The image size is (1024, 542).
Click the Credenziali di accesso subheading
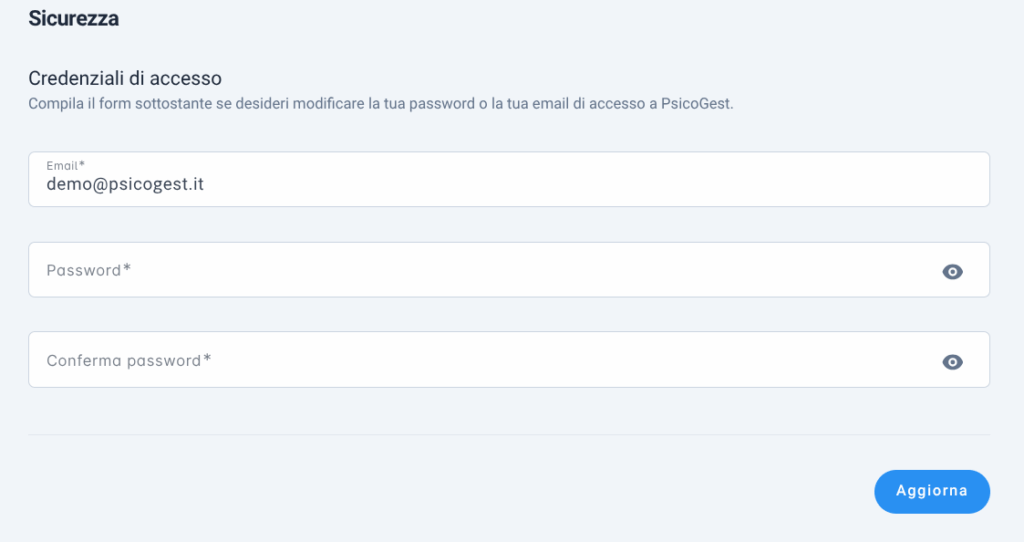125,78
